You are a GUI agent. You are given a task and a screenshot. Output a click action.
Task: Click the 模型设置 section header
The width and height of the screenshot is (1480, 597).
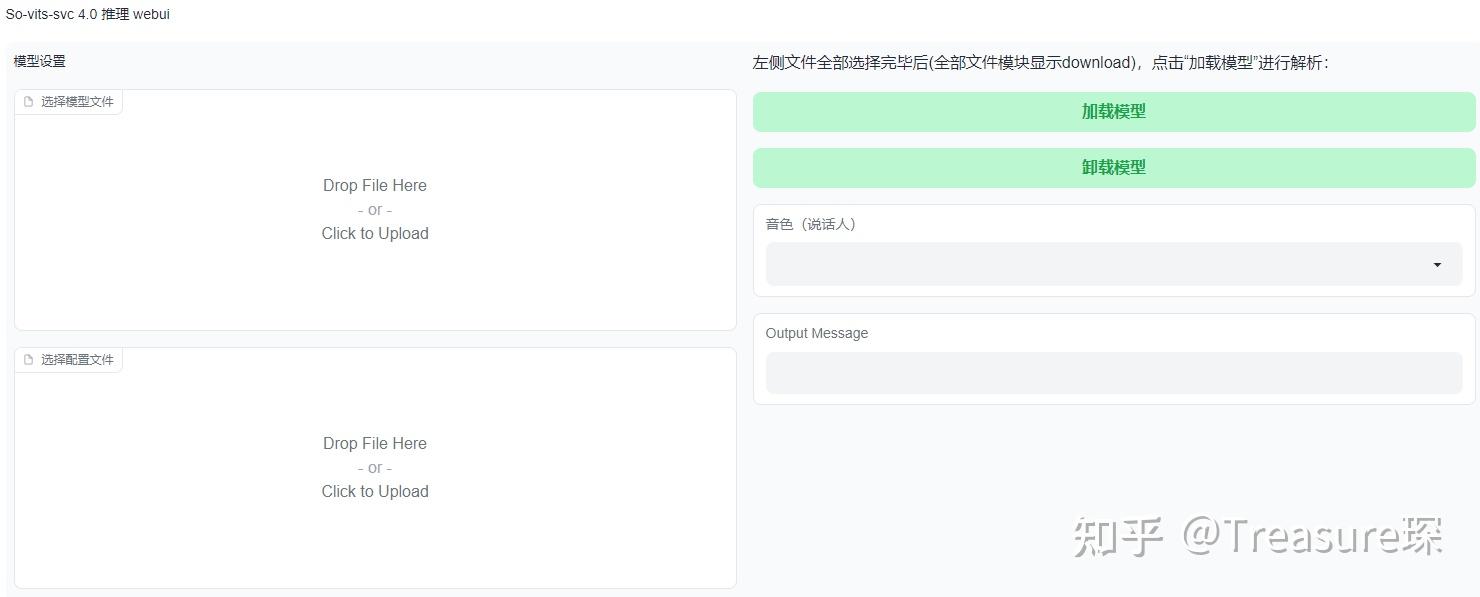tap(38, 61)
